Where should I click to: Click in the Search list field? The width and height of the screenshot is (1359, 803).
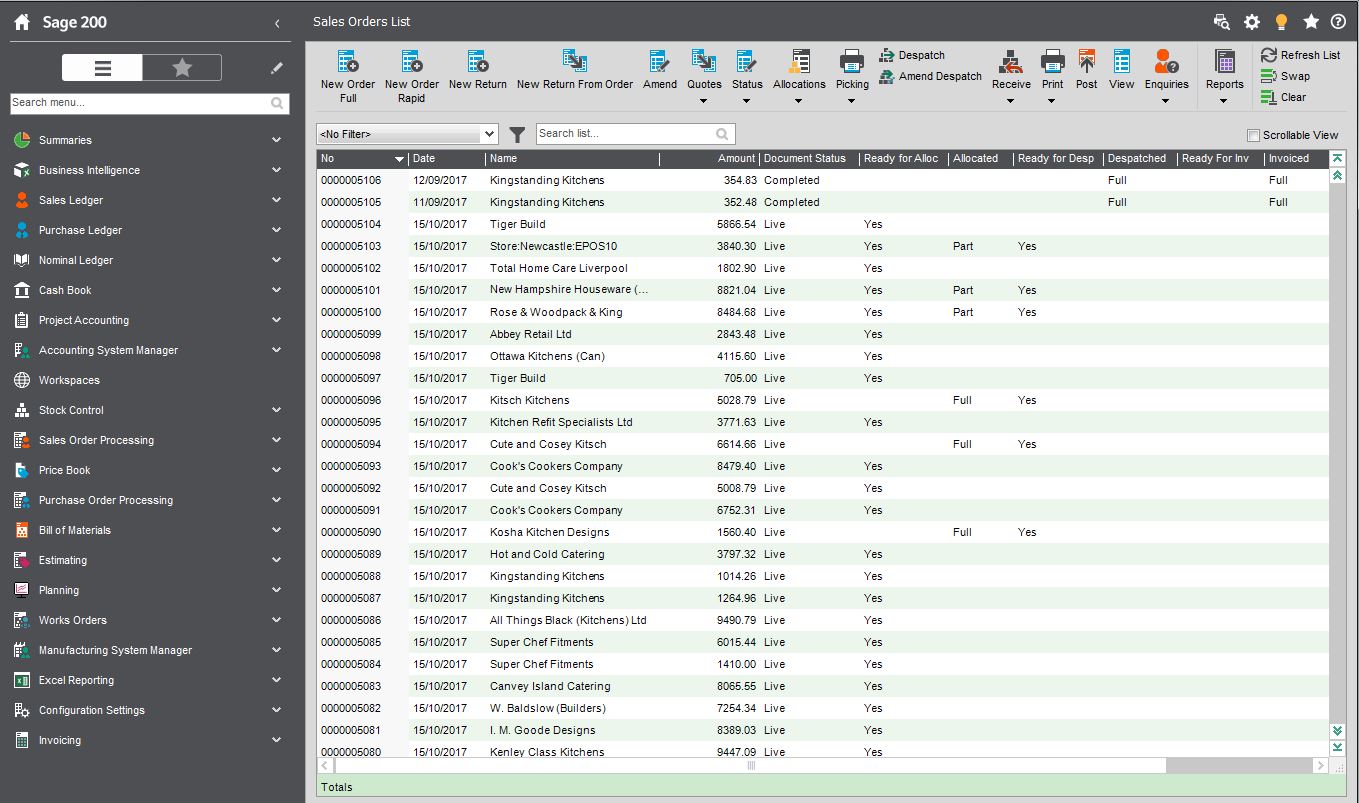[x=635, y=134]
